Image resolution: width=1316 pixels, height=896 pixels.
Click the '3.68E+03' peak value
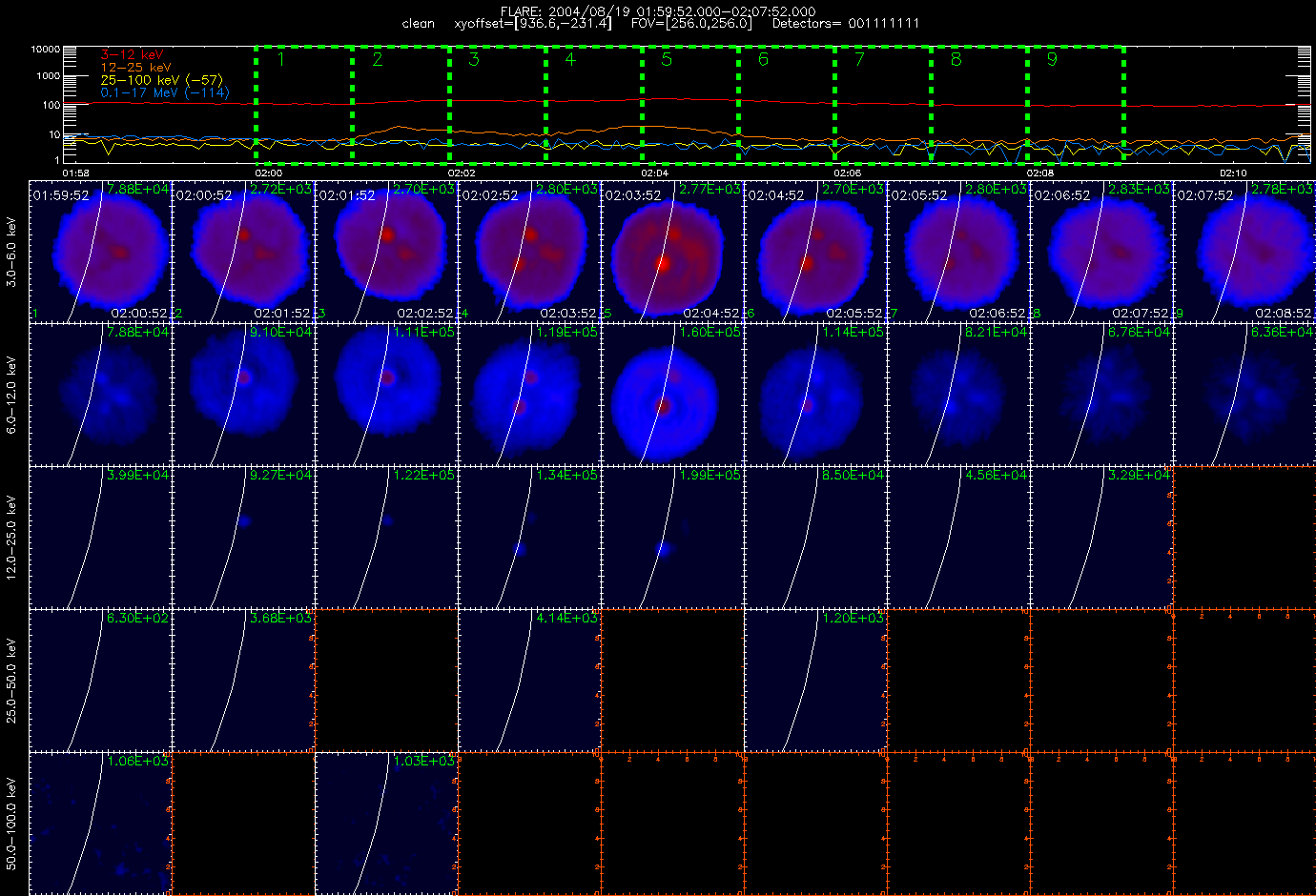click(x=280, y=618)
